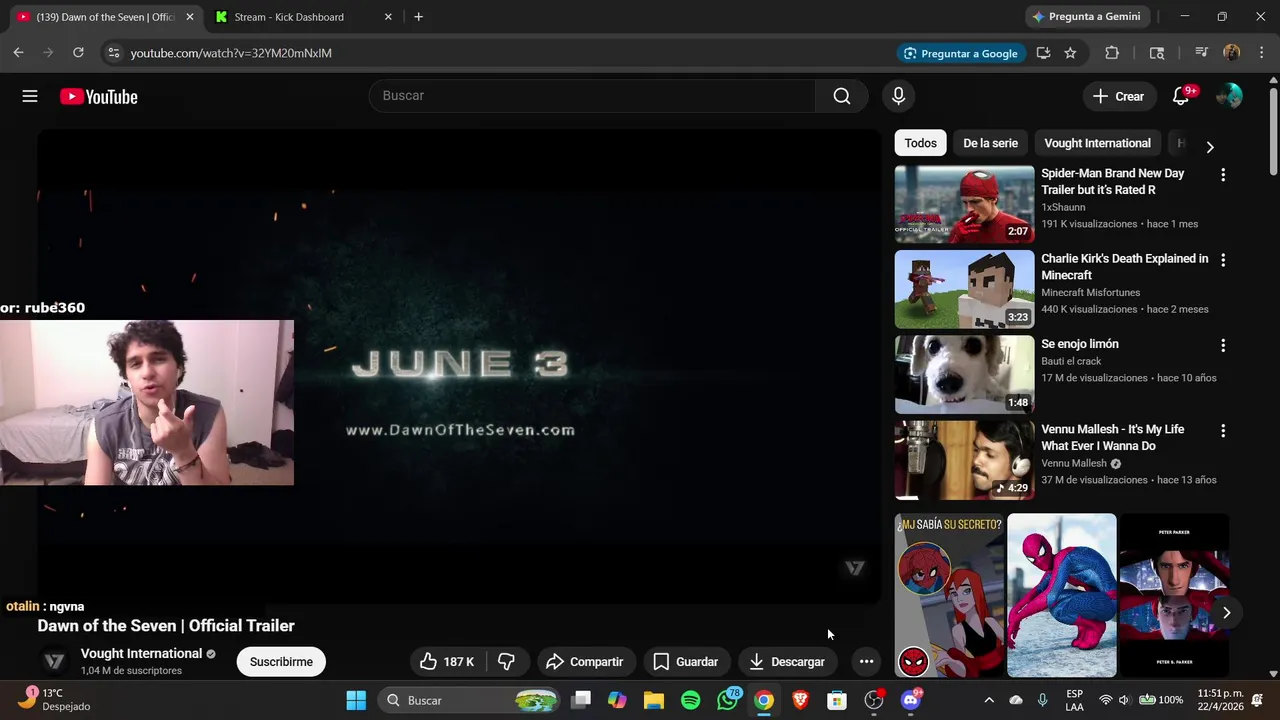Open YouTube notifications bell

point(1181,96)
